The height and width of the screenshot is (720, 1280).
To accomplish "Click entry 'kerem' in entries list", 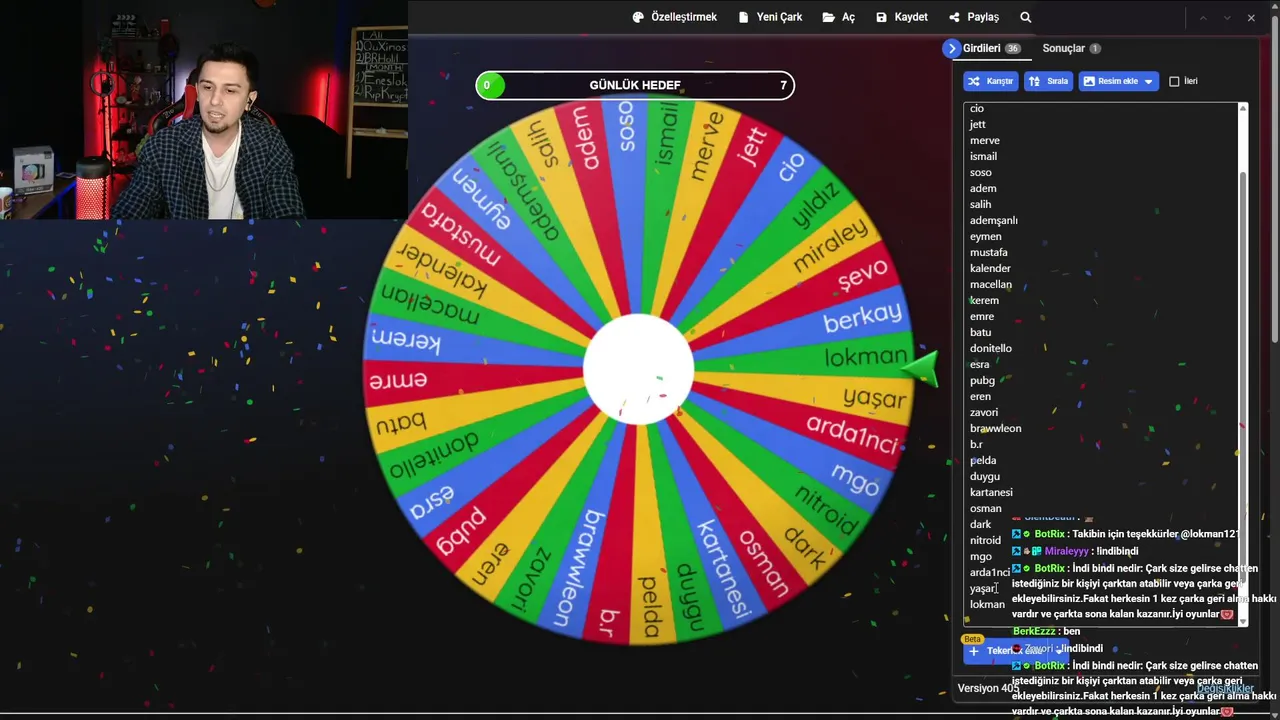I will click(984, 300).
